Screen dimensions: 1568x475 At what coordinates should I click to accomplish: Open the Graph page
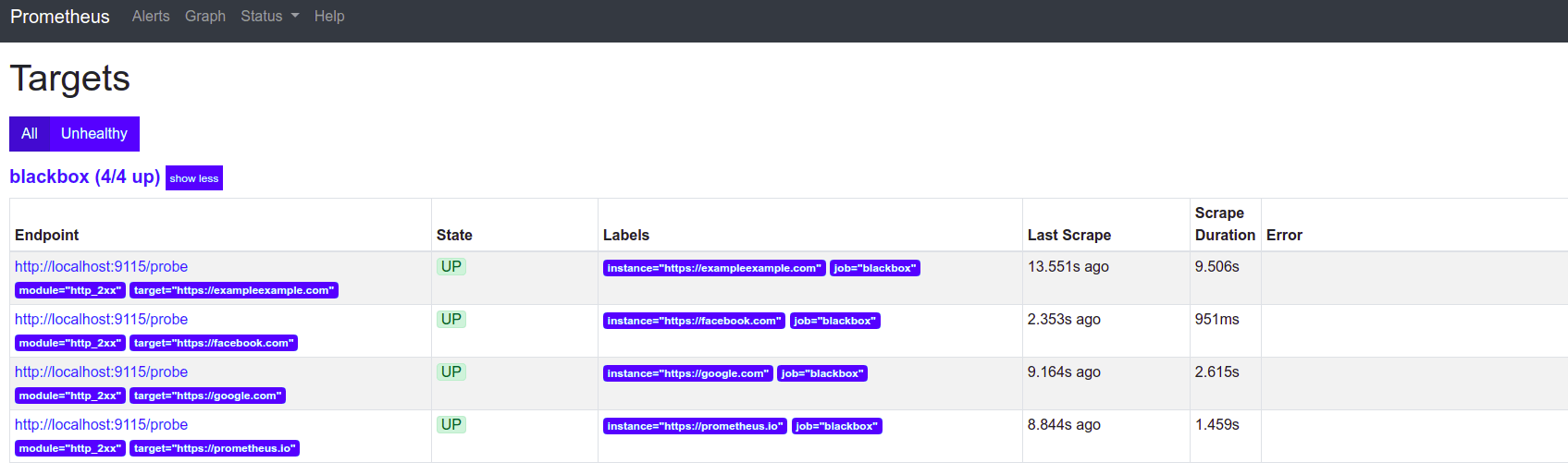click(205, 16)
